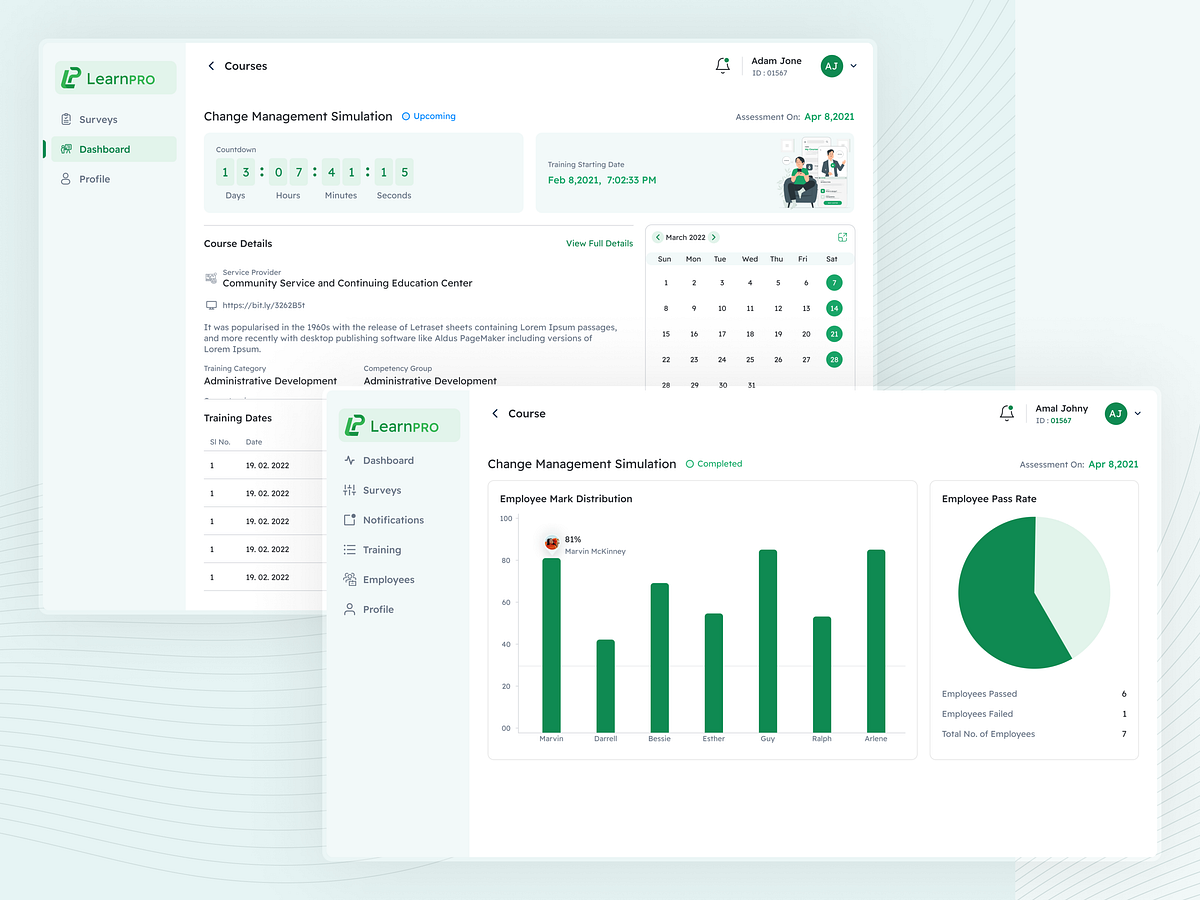1200x900 pixels.
Task: Select March 21 on the calendar
Action: pyautogui.click(x=834, y=333)
